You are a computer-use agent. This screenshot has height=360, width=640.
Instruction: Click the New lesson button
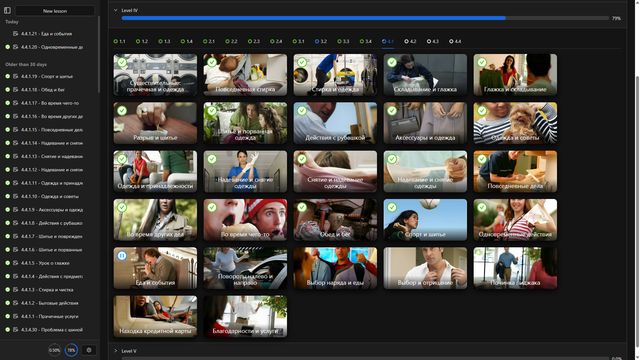(x=55, y=11)
